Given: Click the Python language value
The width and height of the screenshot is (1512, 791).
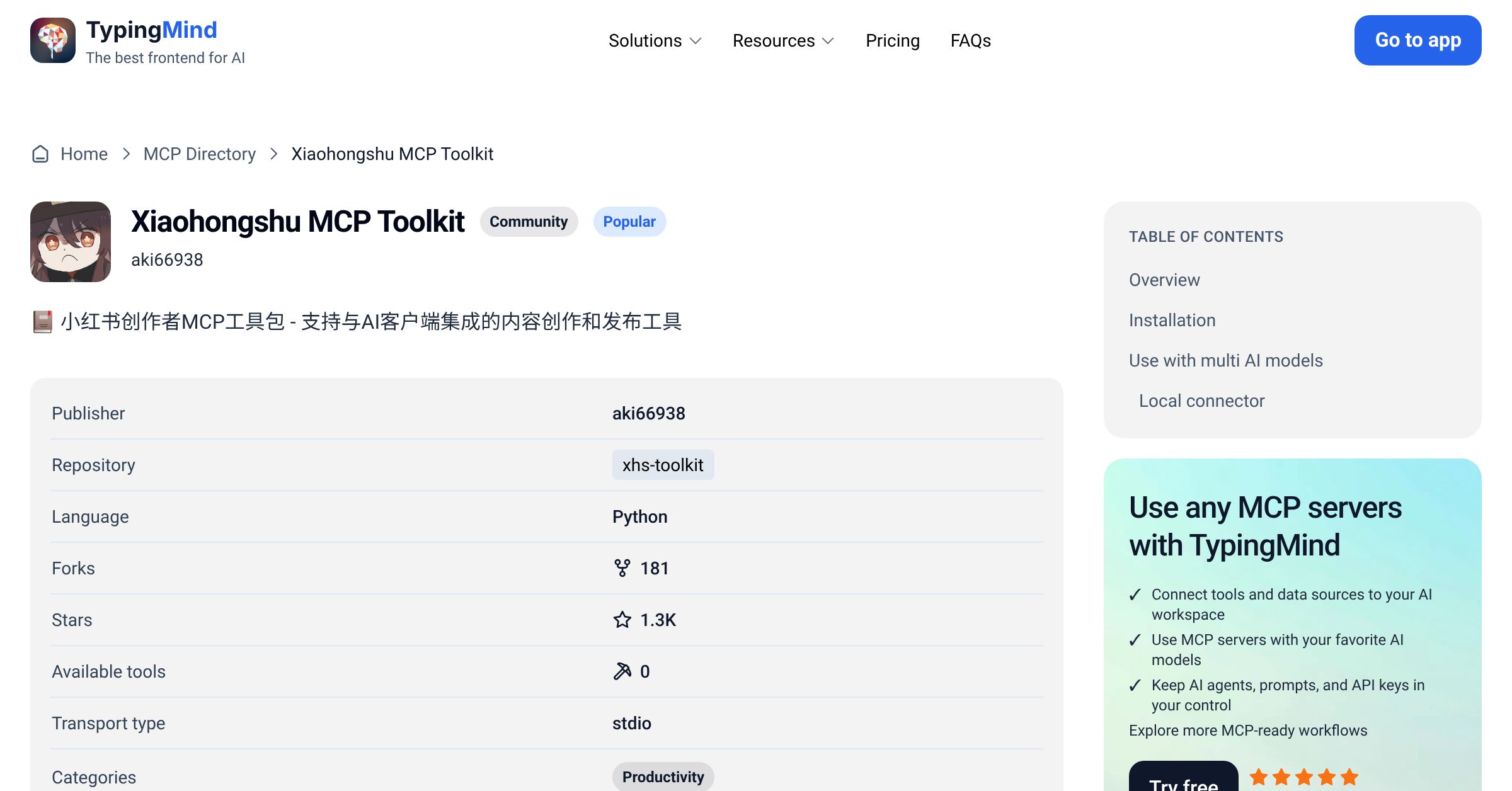Looking at the screenshot, I should (x=639, y=516).
